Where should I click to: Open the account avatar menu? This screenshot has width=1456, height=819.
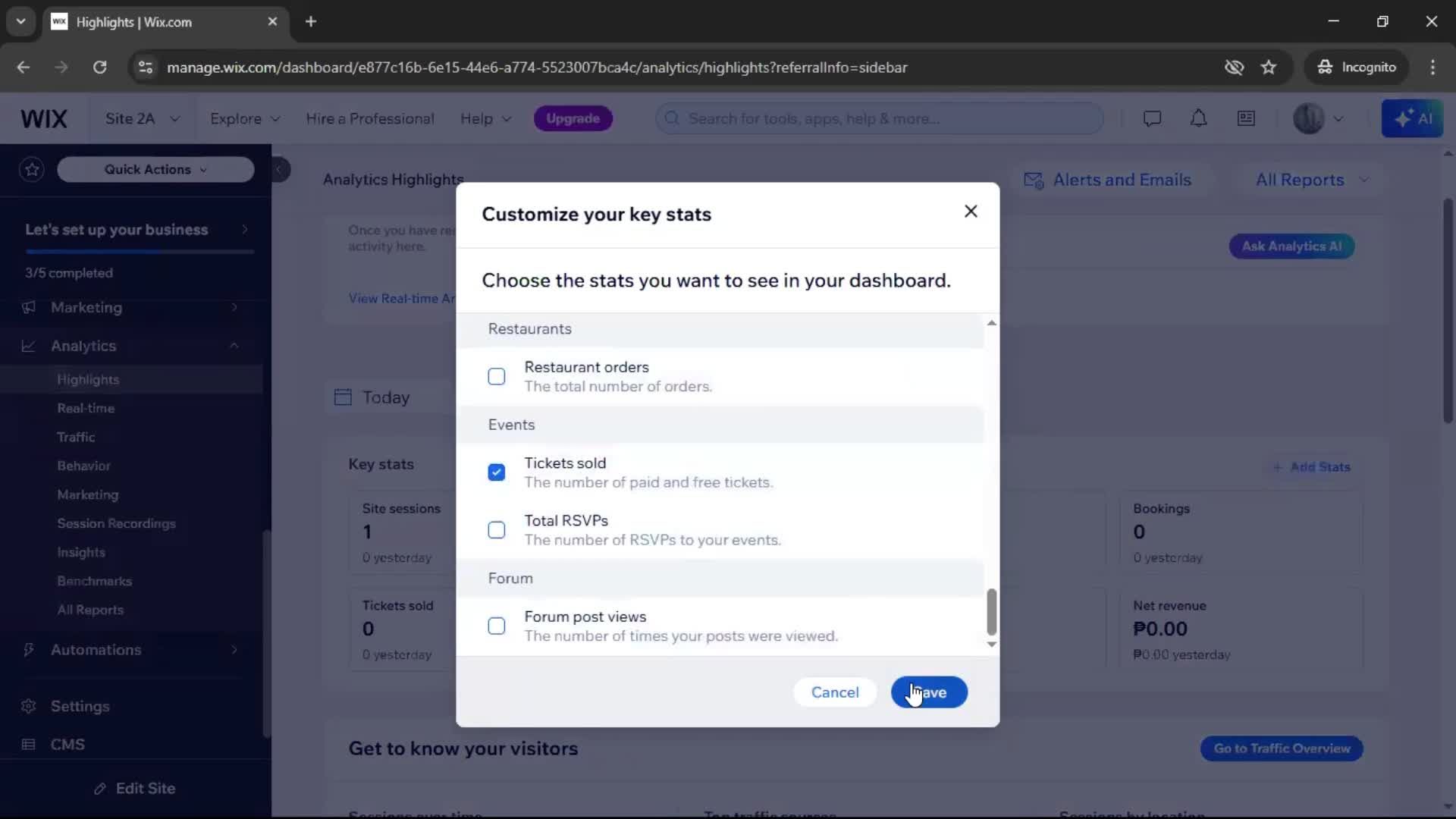point(1318,118)
